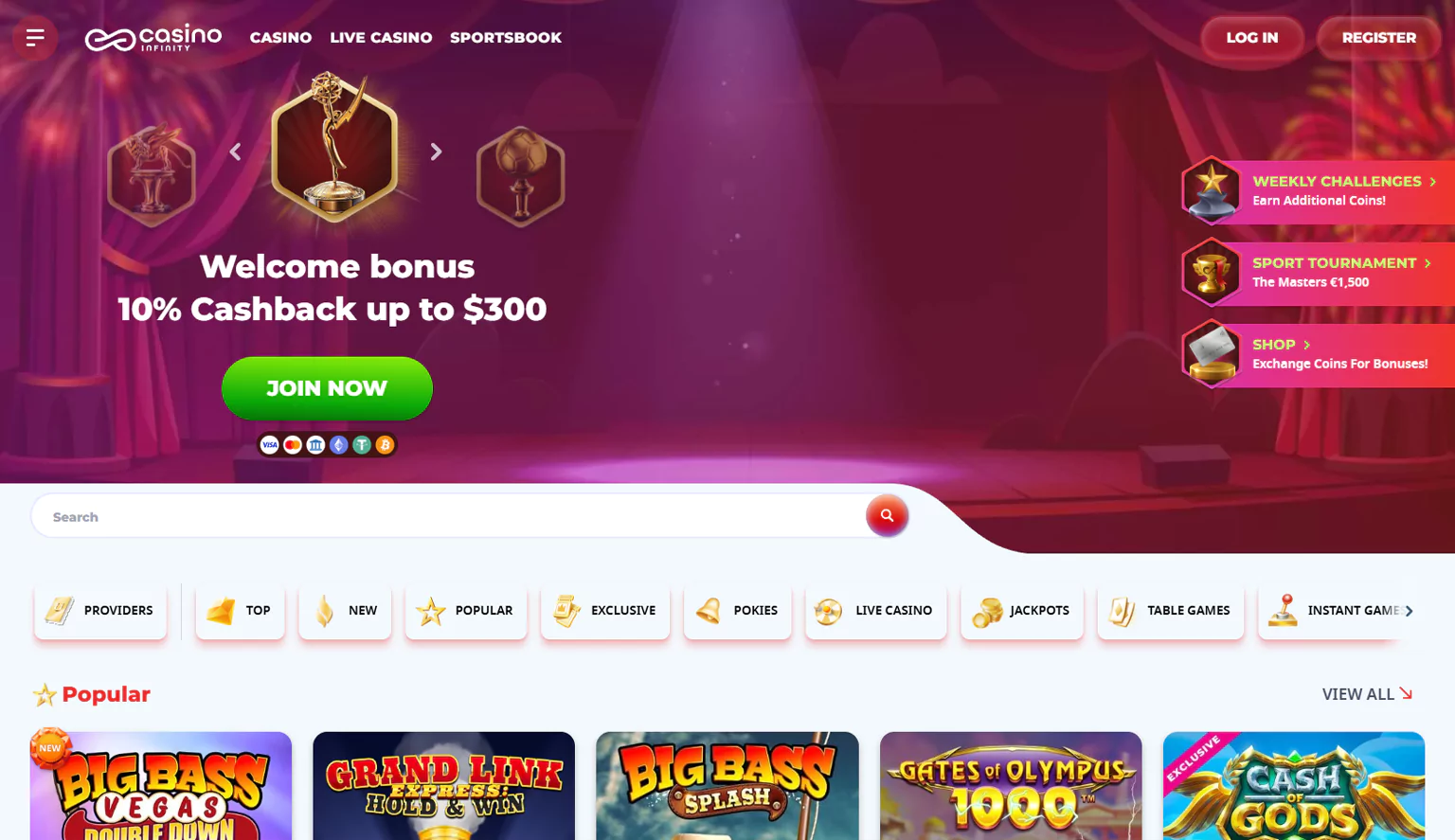Screen dimensions: 1455x840
Task: View all Popular games link
Action: click(x=1368, y=694)
